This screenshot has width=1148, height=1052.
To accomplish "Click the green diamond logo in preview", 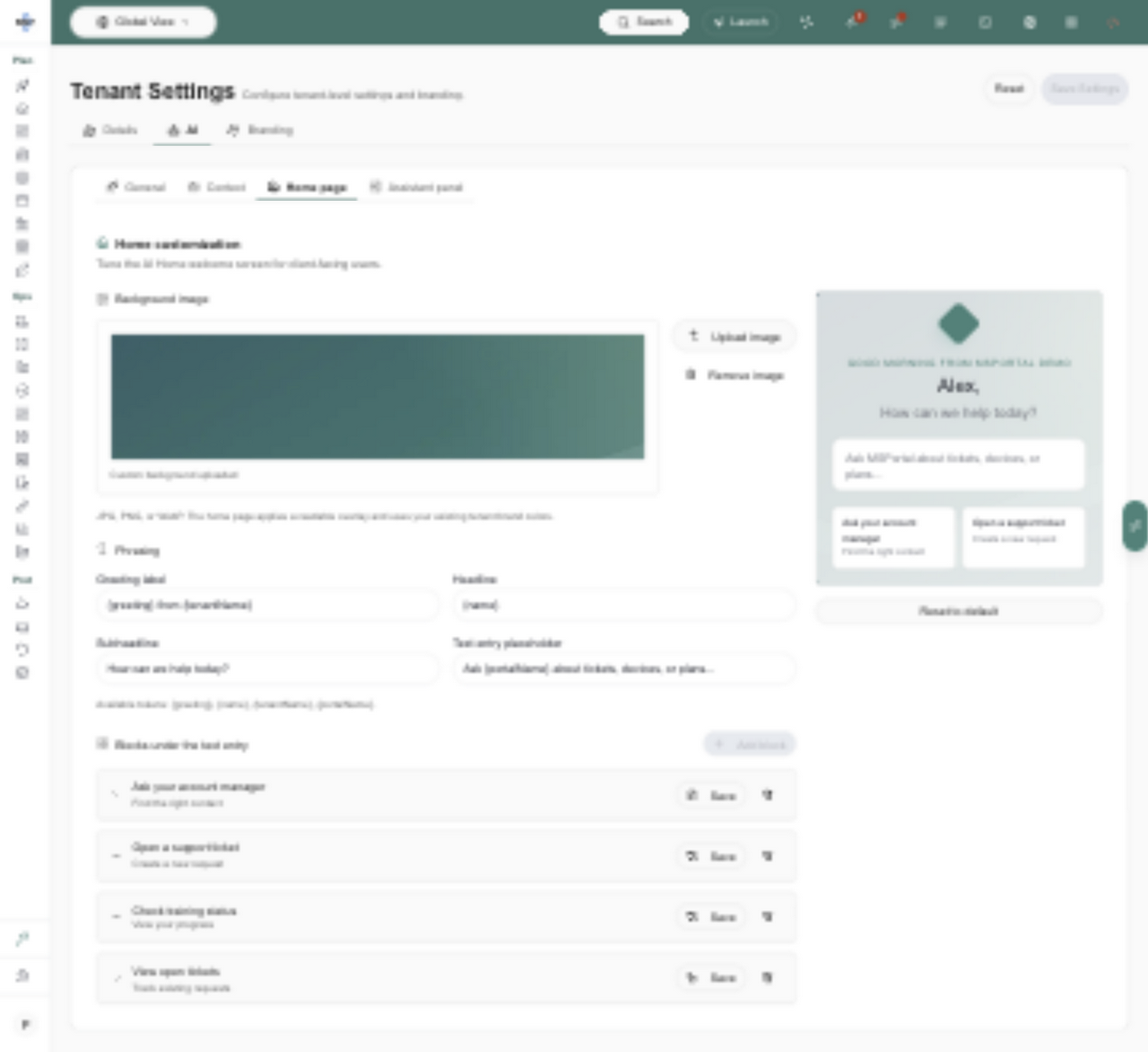I will coord(959,324).
